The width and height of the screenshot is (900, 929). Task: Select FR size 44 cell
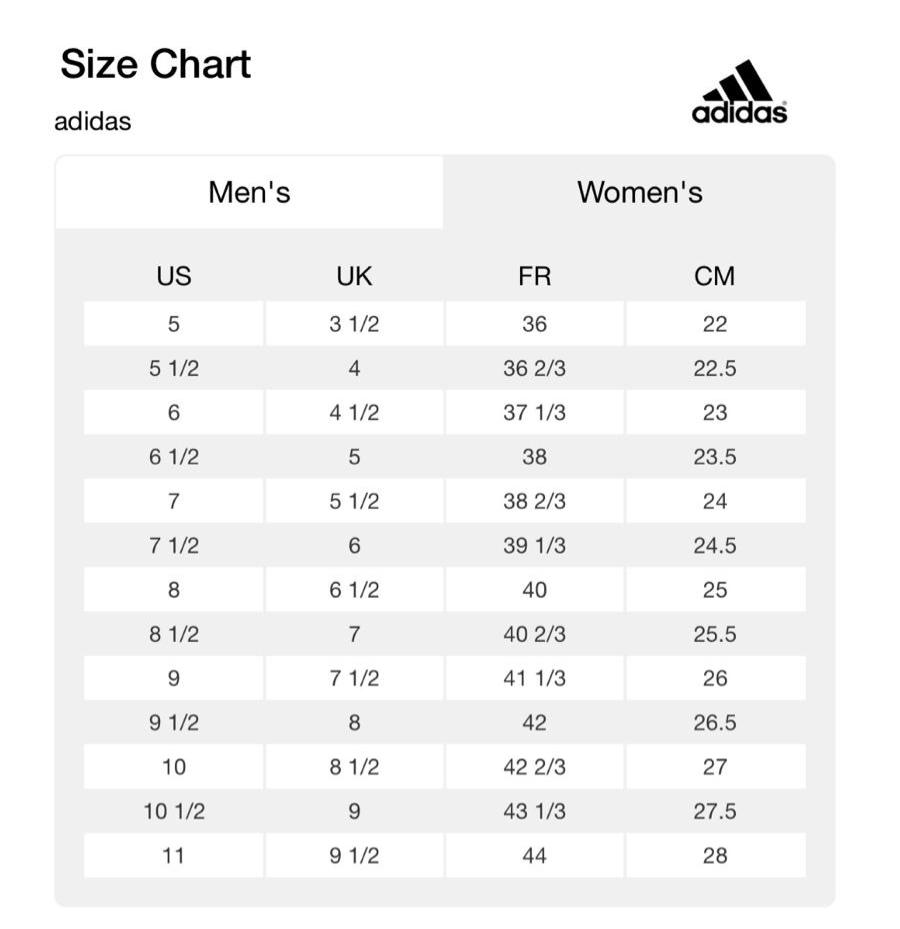[x=534, y=856]
